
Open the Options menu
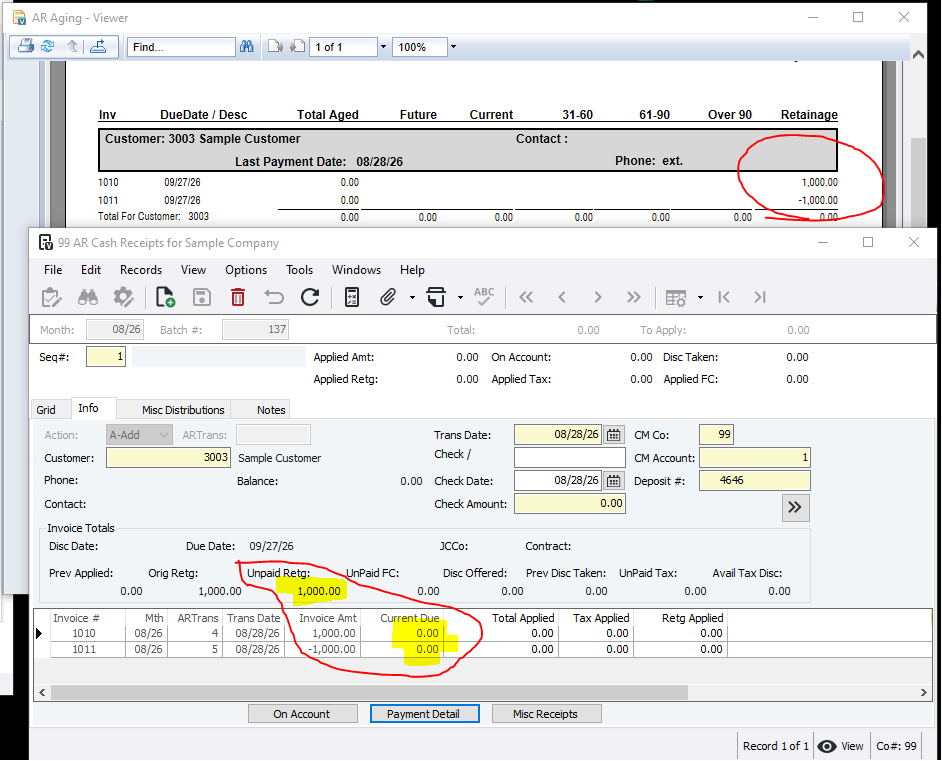(246, 270)
